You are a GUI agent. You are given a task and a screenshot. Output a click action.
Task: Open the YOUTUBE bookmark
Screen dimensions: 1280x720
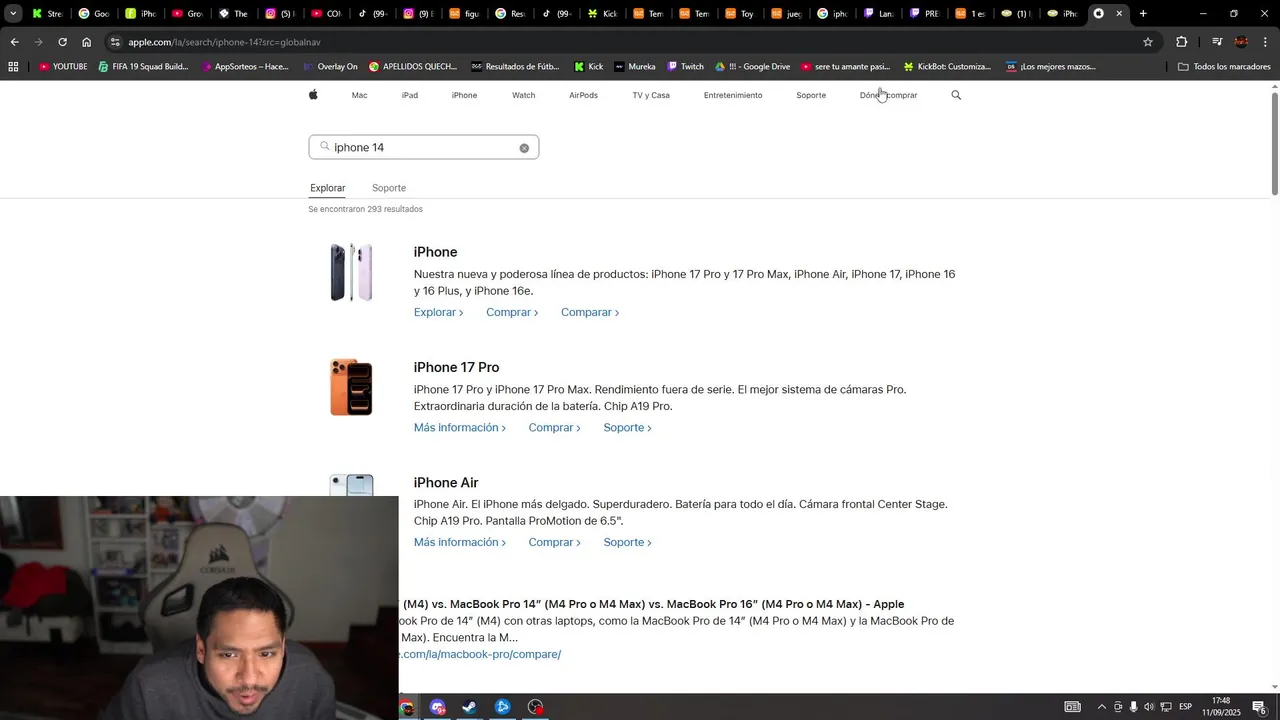63,67
